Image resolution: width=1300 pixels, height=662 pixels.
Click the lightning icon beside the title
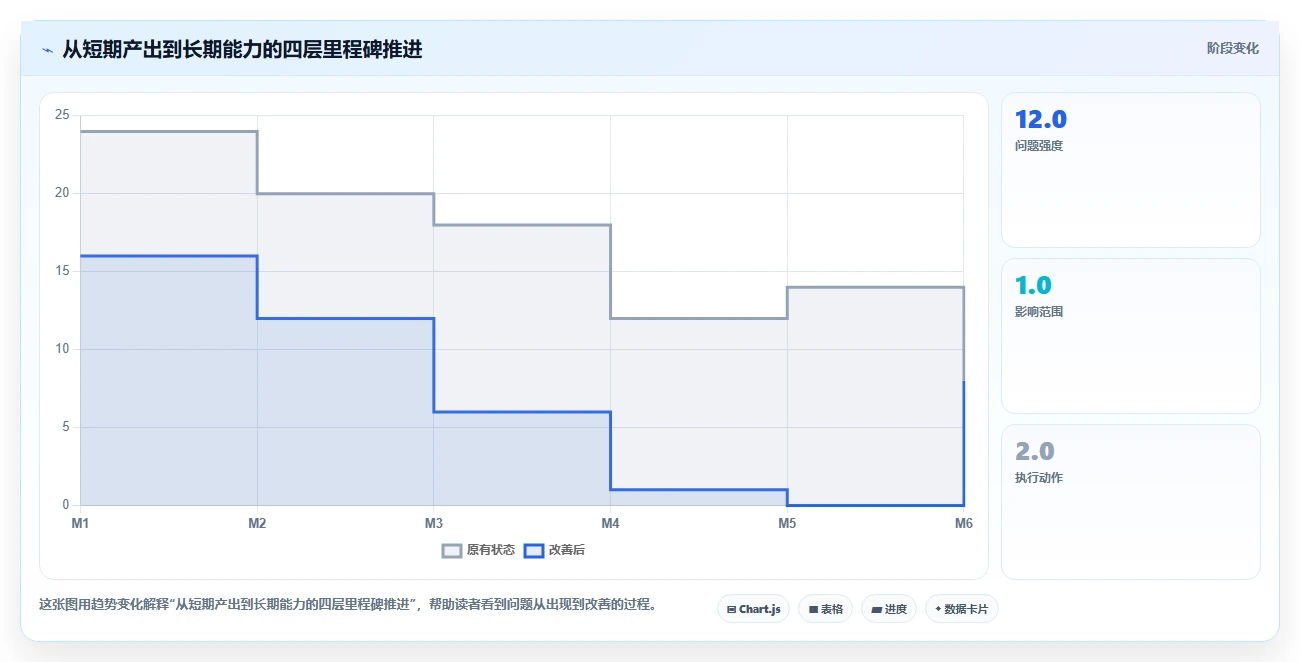(47, 49)
